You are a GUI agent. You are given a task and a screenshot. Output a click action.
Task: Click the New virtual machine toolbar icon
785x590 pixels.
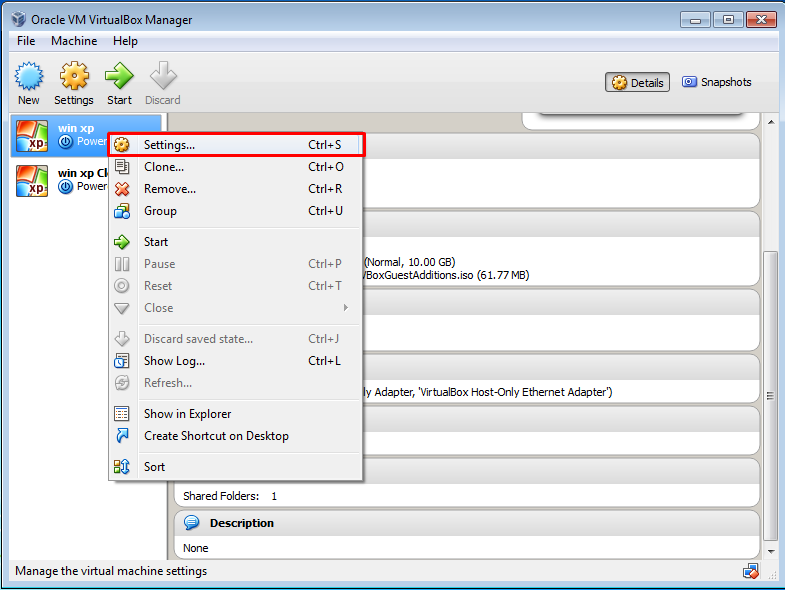(29, 76)
